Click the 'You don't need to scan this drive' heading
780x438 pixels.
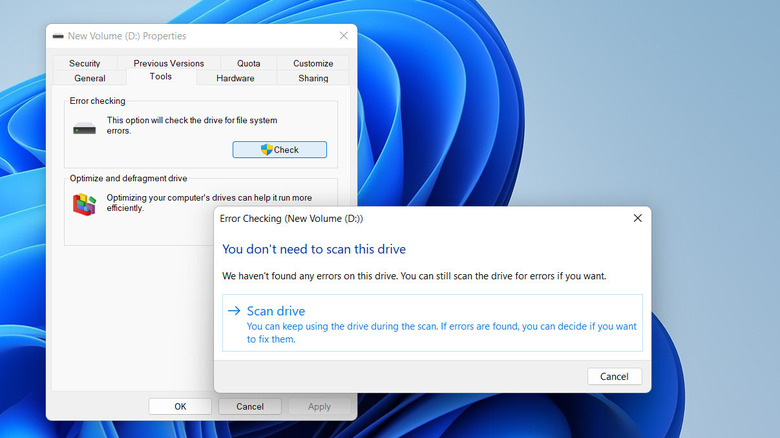tap(314, 249)
